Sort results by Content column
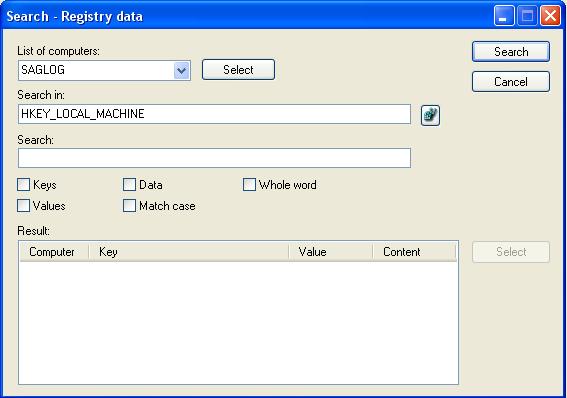 (x=414, y=252)
